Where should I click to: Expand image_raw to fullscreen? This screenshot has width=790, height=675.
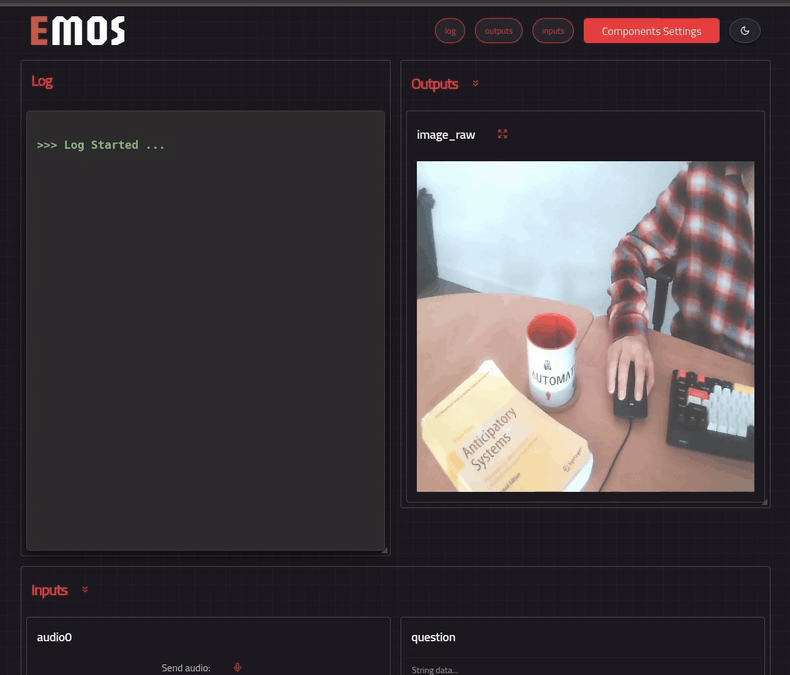[502, 134]
